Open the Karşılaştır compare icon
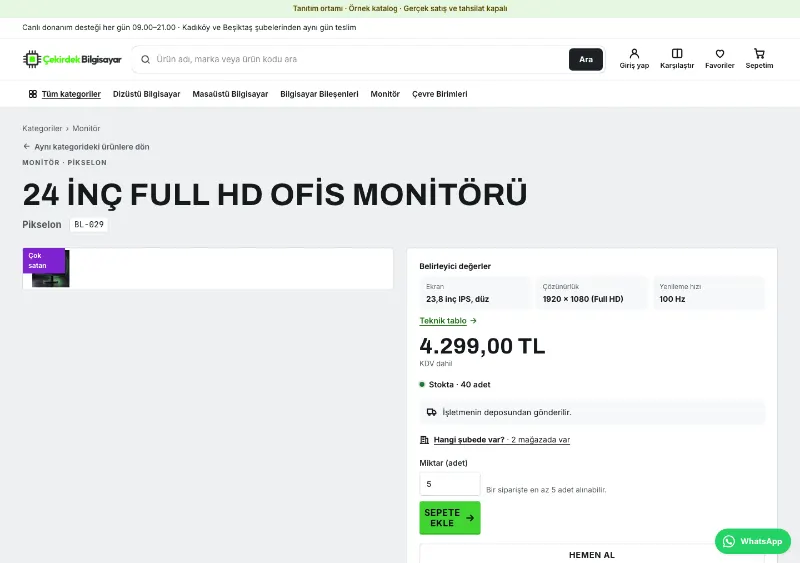This screenshot has height=563, width=800. coord(677,59)
